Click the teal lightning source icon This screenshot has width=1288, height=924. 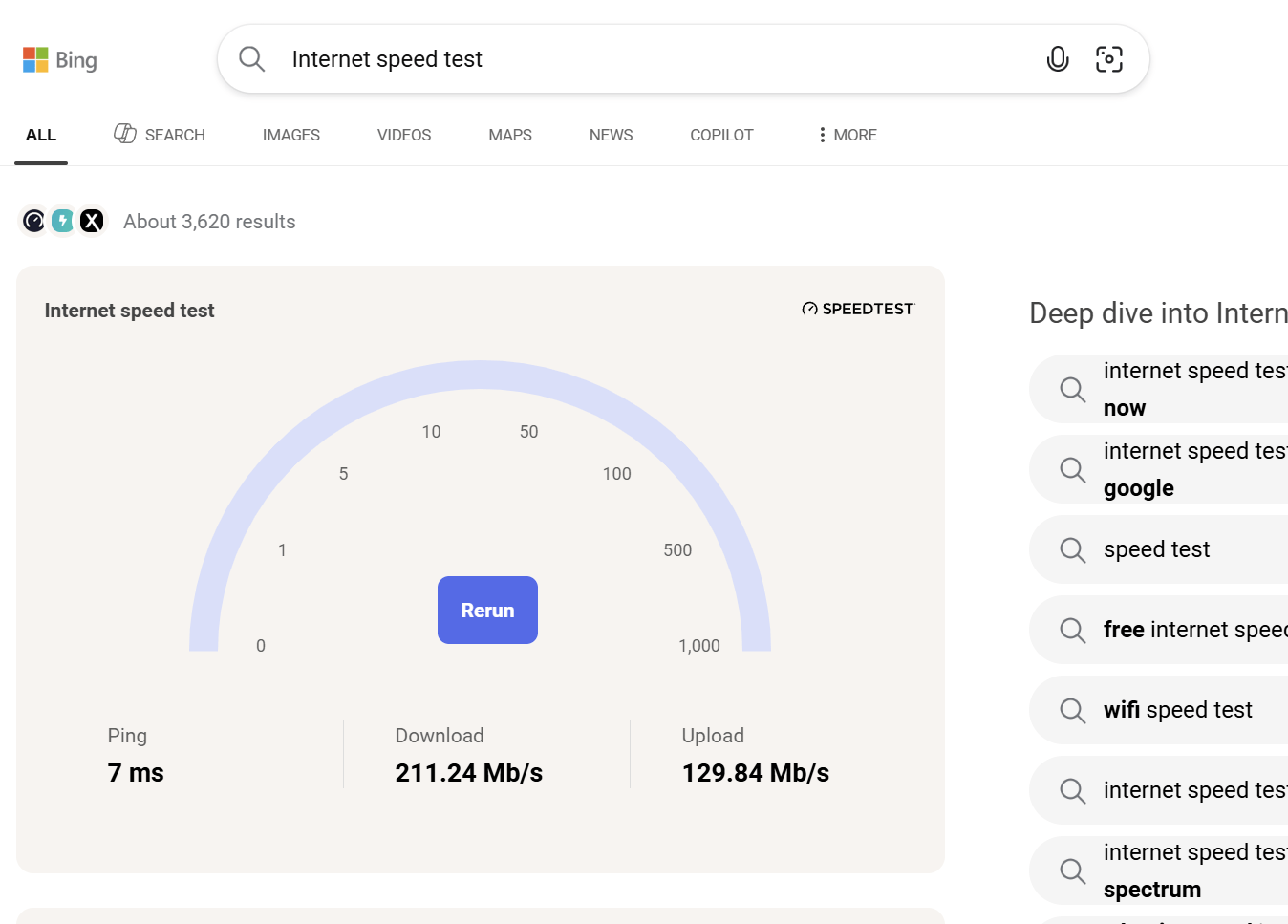[63, 222]
